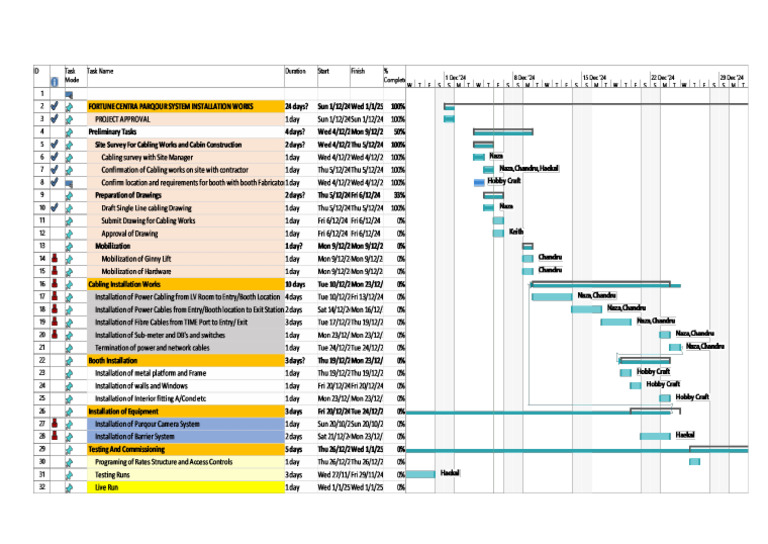Click the '22 Dec '24' timescale header

pos(662,77)
